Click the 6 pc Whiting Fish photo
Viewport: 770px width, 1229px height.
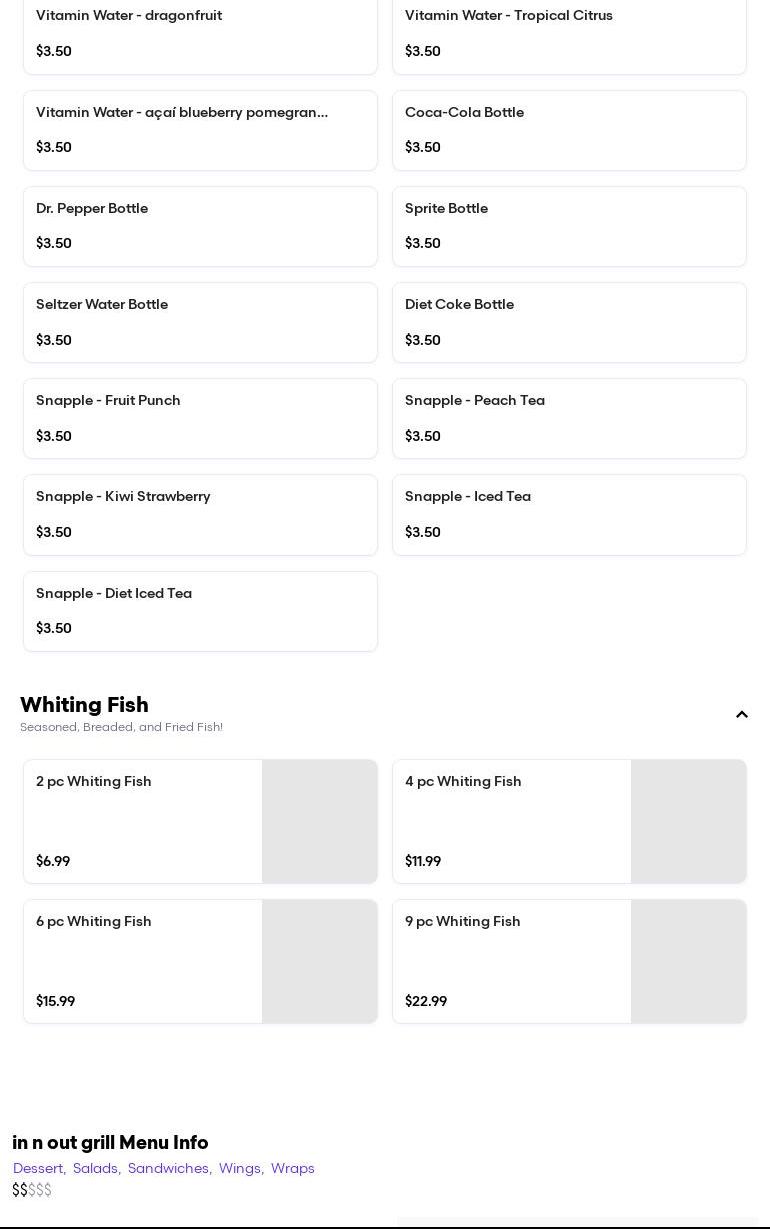click(319, 961)
